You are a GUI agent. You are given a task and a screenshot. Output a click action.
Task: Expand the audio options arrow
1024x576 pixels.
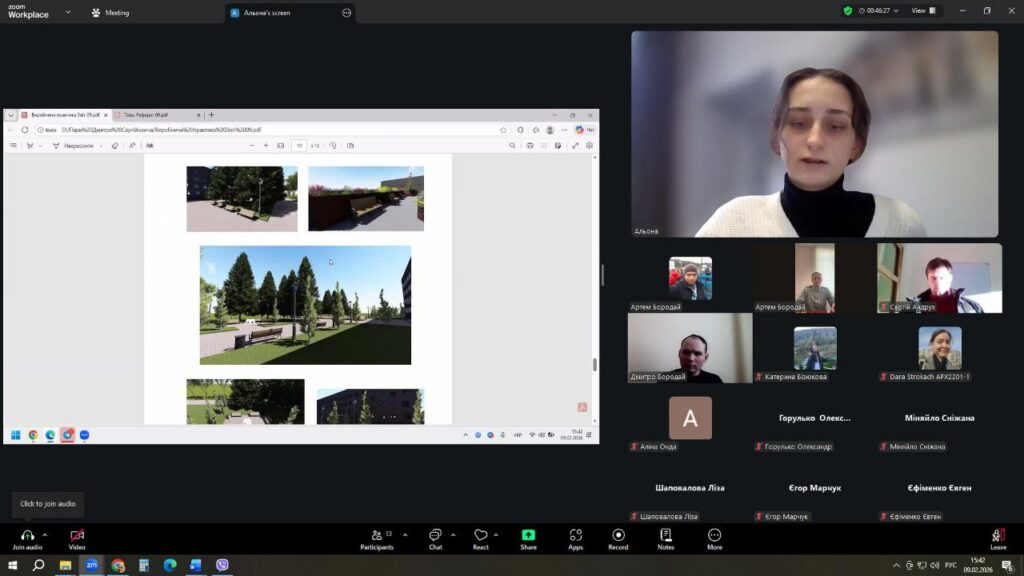point(45,534)
